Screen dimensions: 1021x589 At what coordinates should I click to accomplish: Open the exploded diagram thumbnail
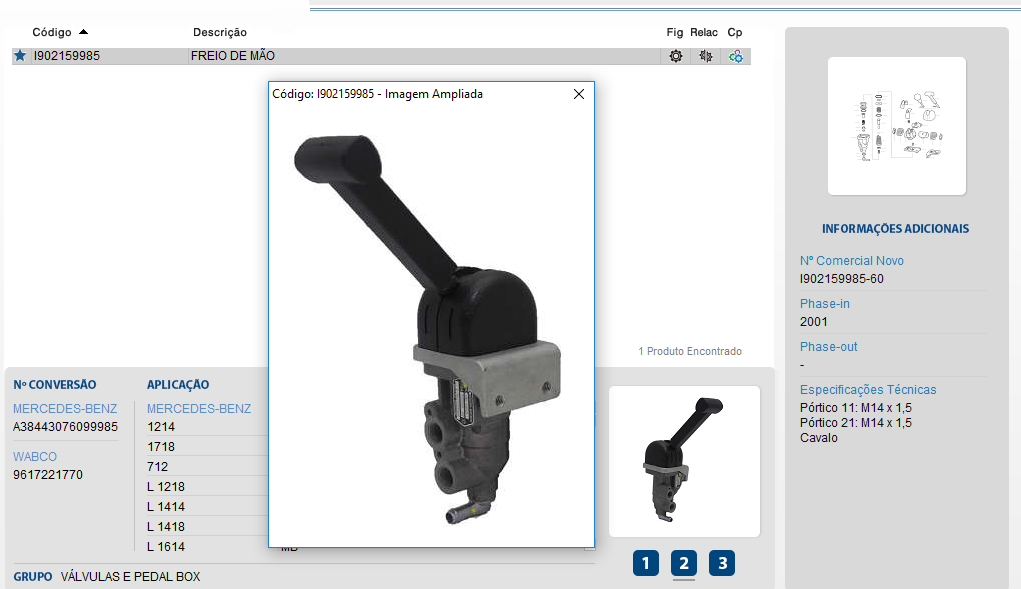(x=897, y=126)
